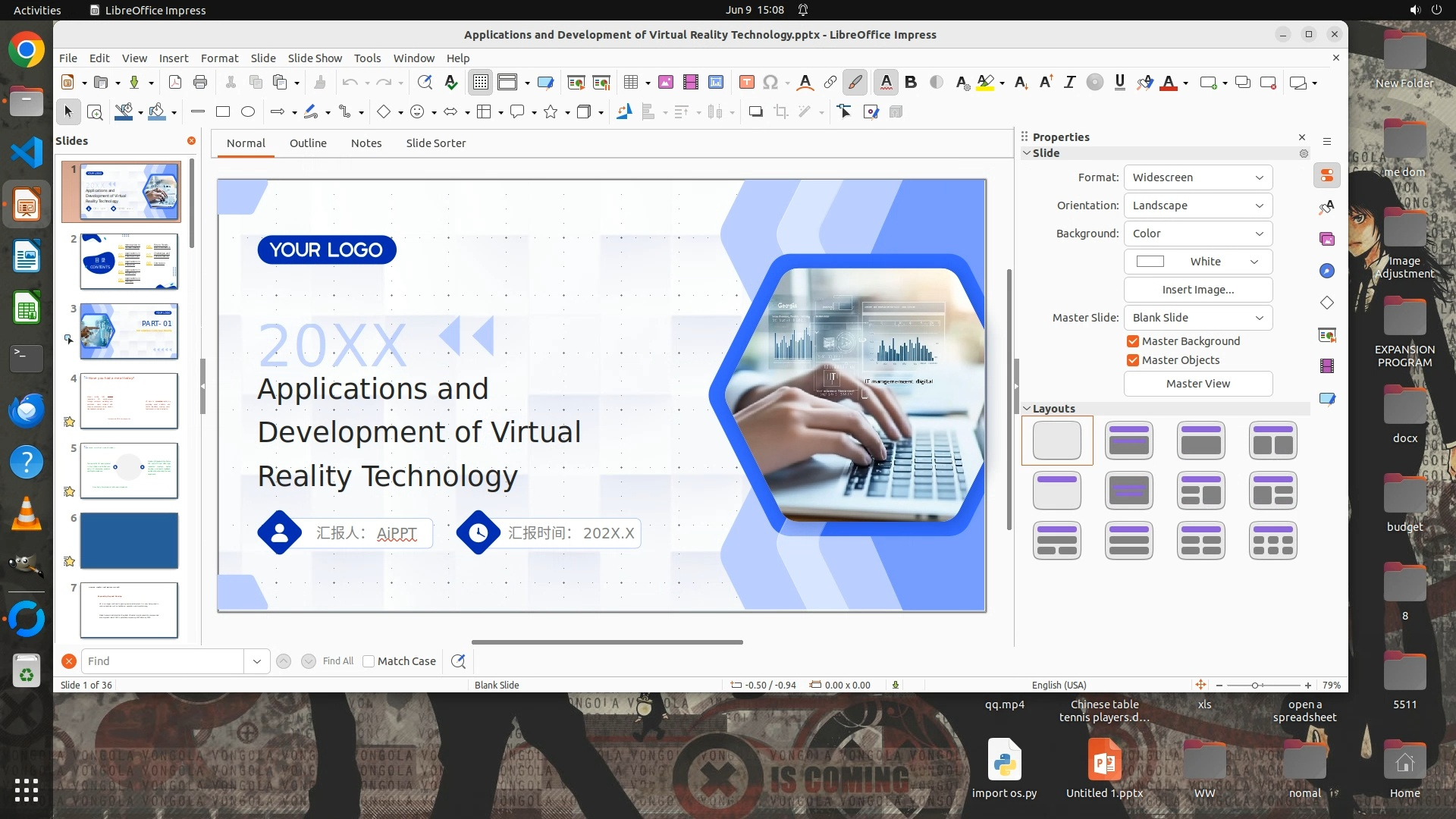Uncheck the Master Objects checkbox
The width and height of the screenshot is (1456, 819).
(1133, 360)
